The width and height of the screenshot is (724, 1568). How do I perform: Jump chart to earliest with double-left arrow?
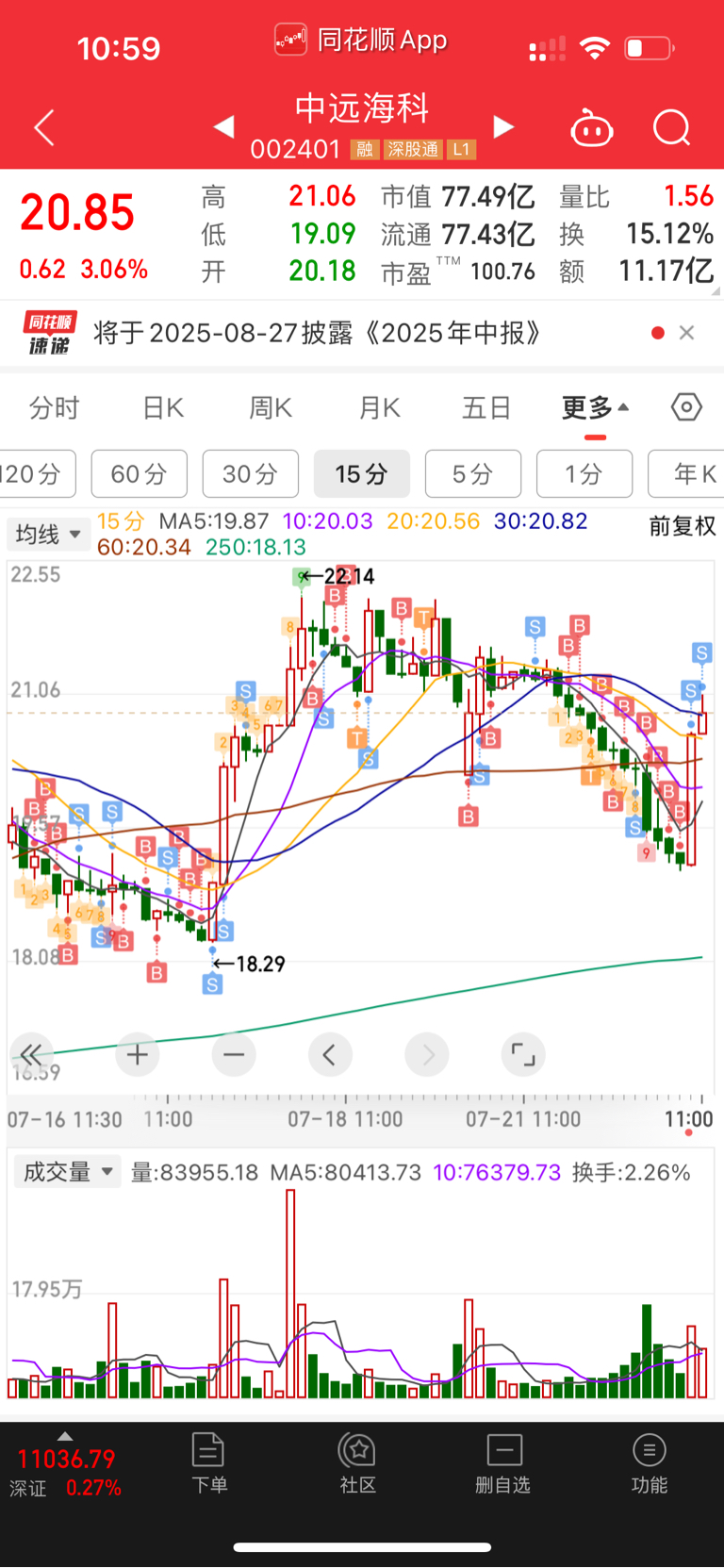tap(31, 1054)
